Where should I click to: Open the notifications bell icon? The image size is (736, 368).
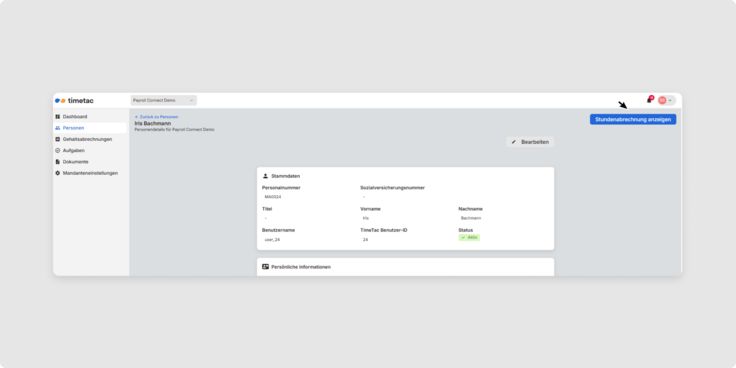[650, 100]
